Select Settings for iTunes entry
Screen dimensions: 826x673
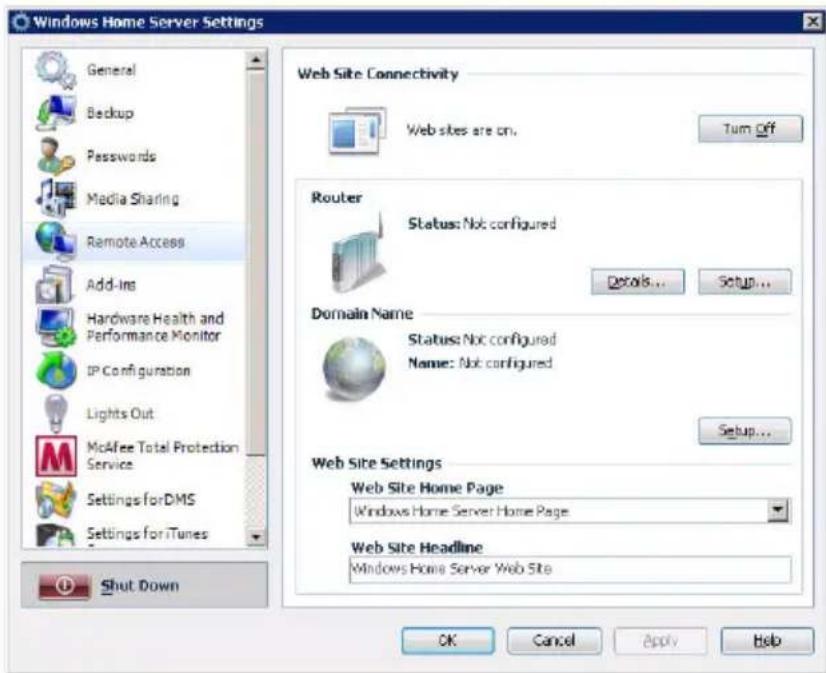(134, 534)
